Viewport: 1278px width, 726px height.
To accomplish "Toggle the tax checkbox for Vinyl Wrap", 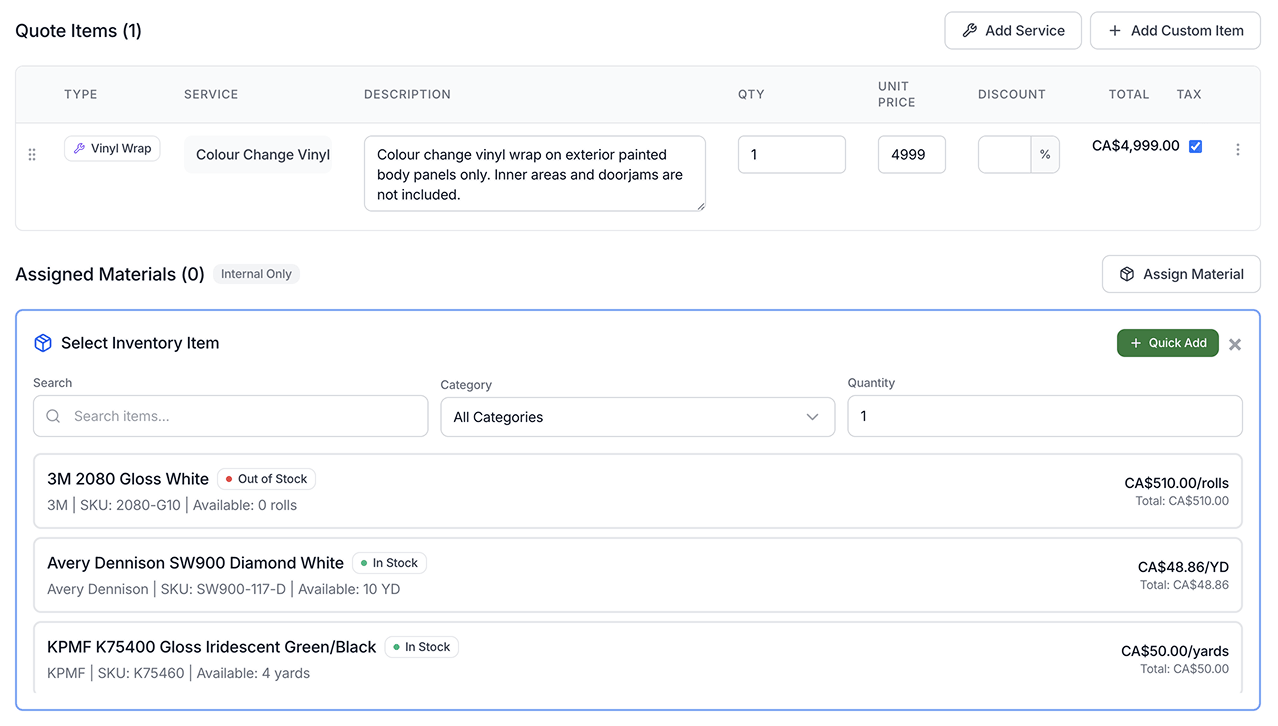I will 1195,146.
